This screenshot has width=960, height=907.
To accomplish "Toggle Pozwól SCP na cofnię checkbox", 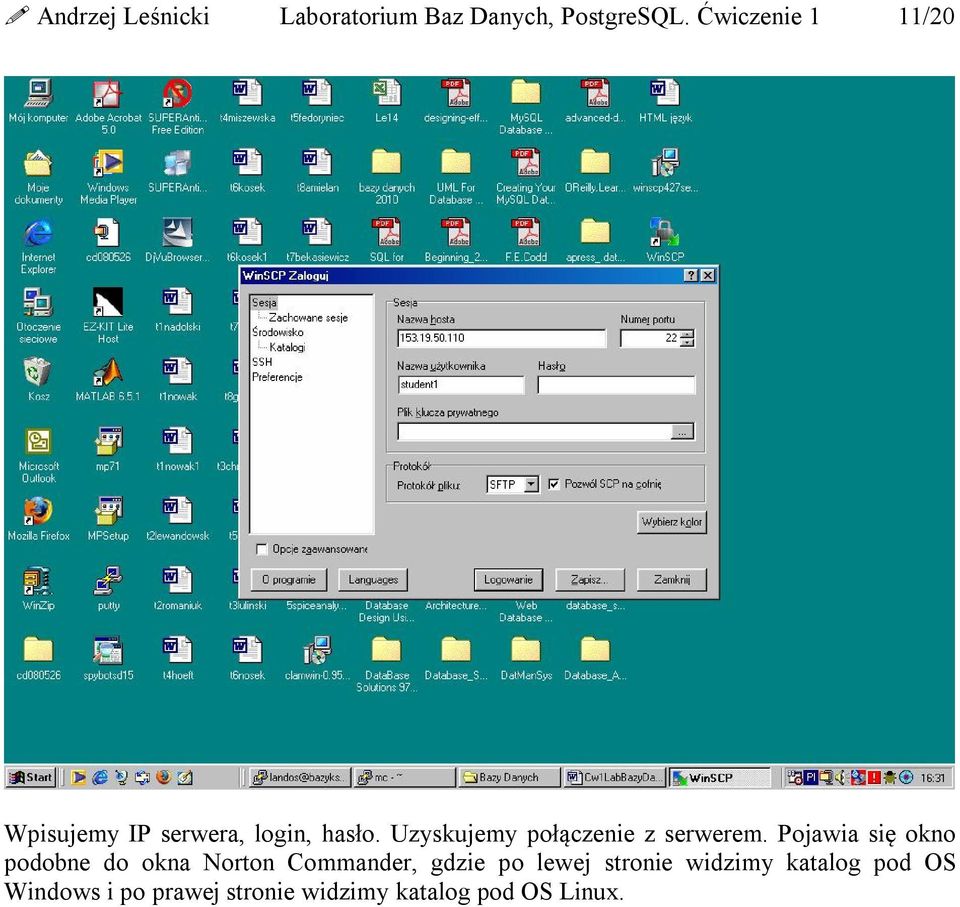I will pyautogui.click(x=554, y=484).
